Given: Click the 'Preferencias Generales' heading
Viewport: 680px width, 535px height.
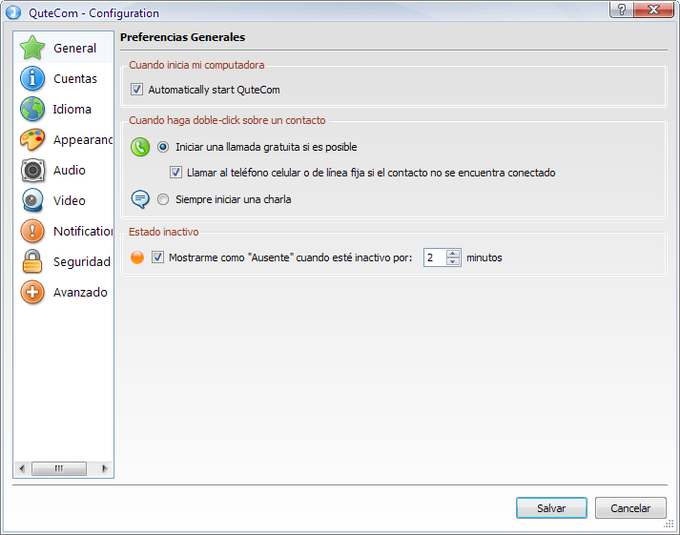Looking at the screenshot, I should [x=183, y=37].
